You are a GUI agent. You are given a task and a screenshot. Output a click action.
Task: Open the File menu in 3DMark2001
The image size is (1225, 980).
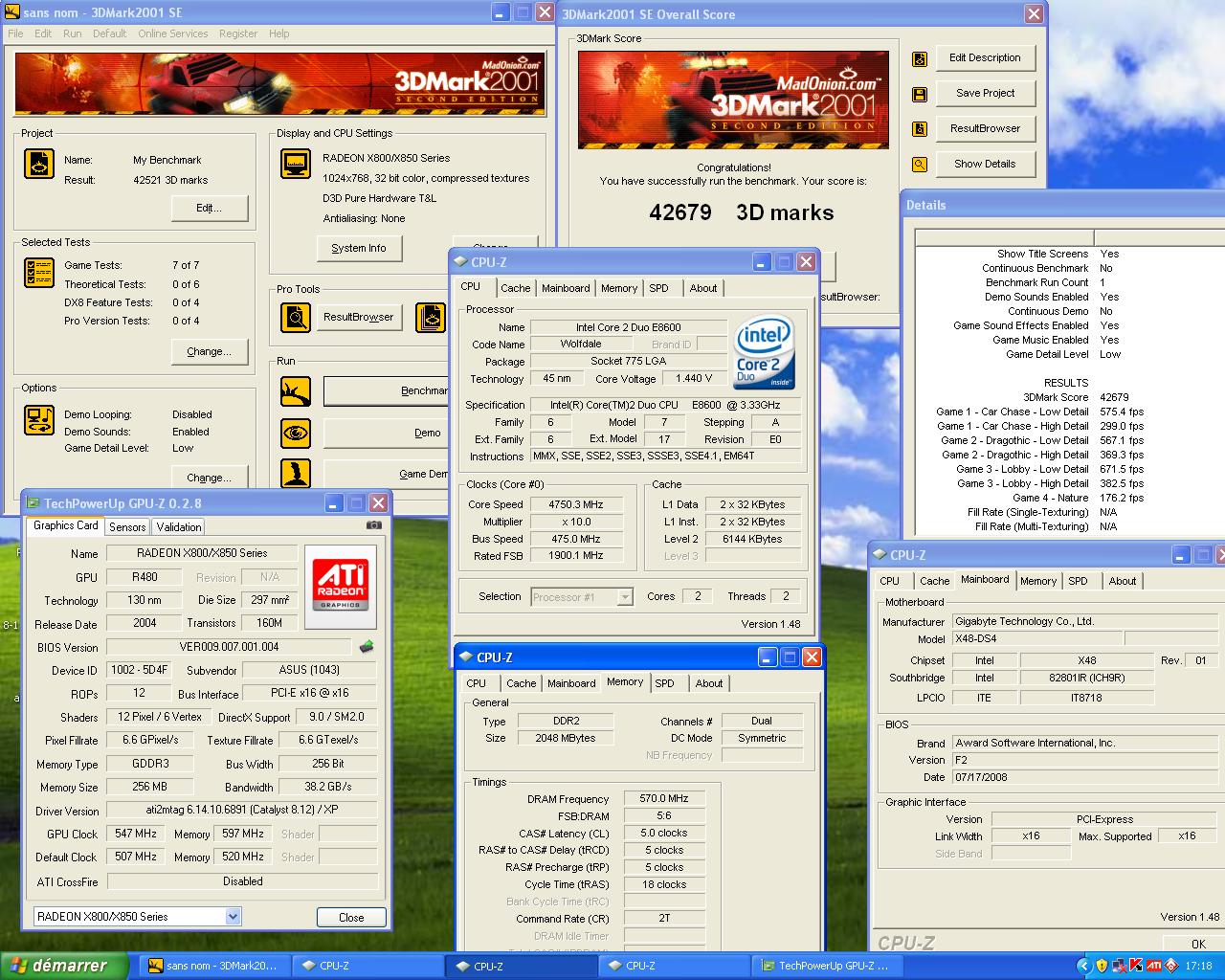(15, 33)
